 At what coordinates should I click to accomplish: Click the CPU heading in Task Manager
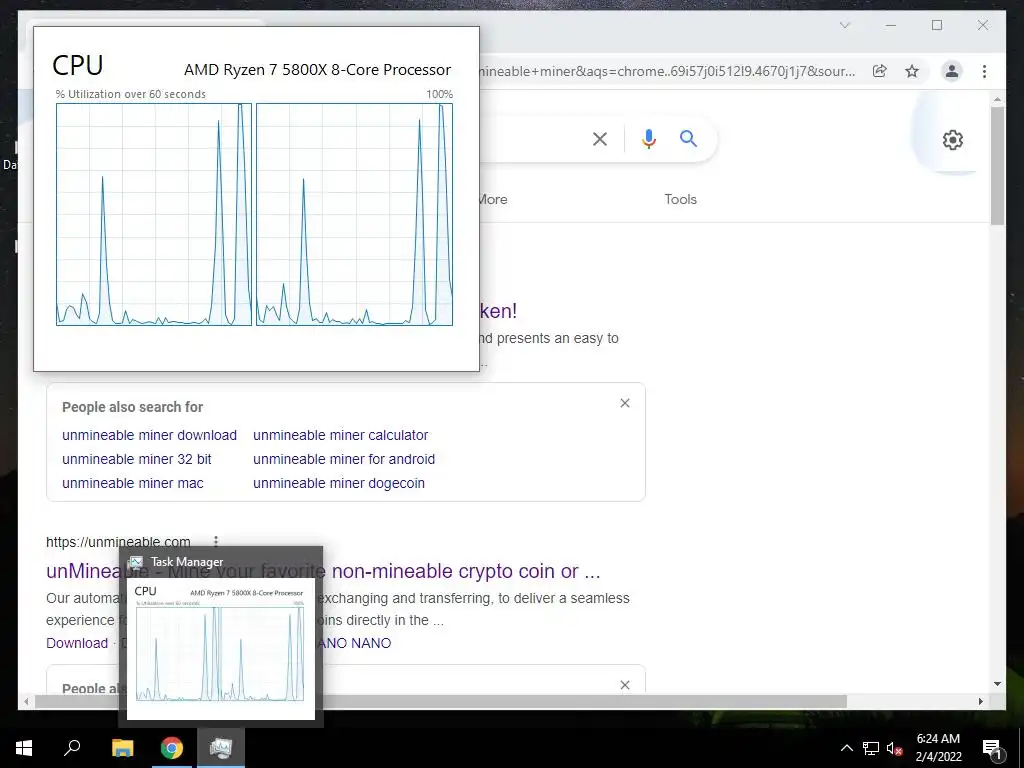[78, 65]
